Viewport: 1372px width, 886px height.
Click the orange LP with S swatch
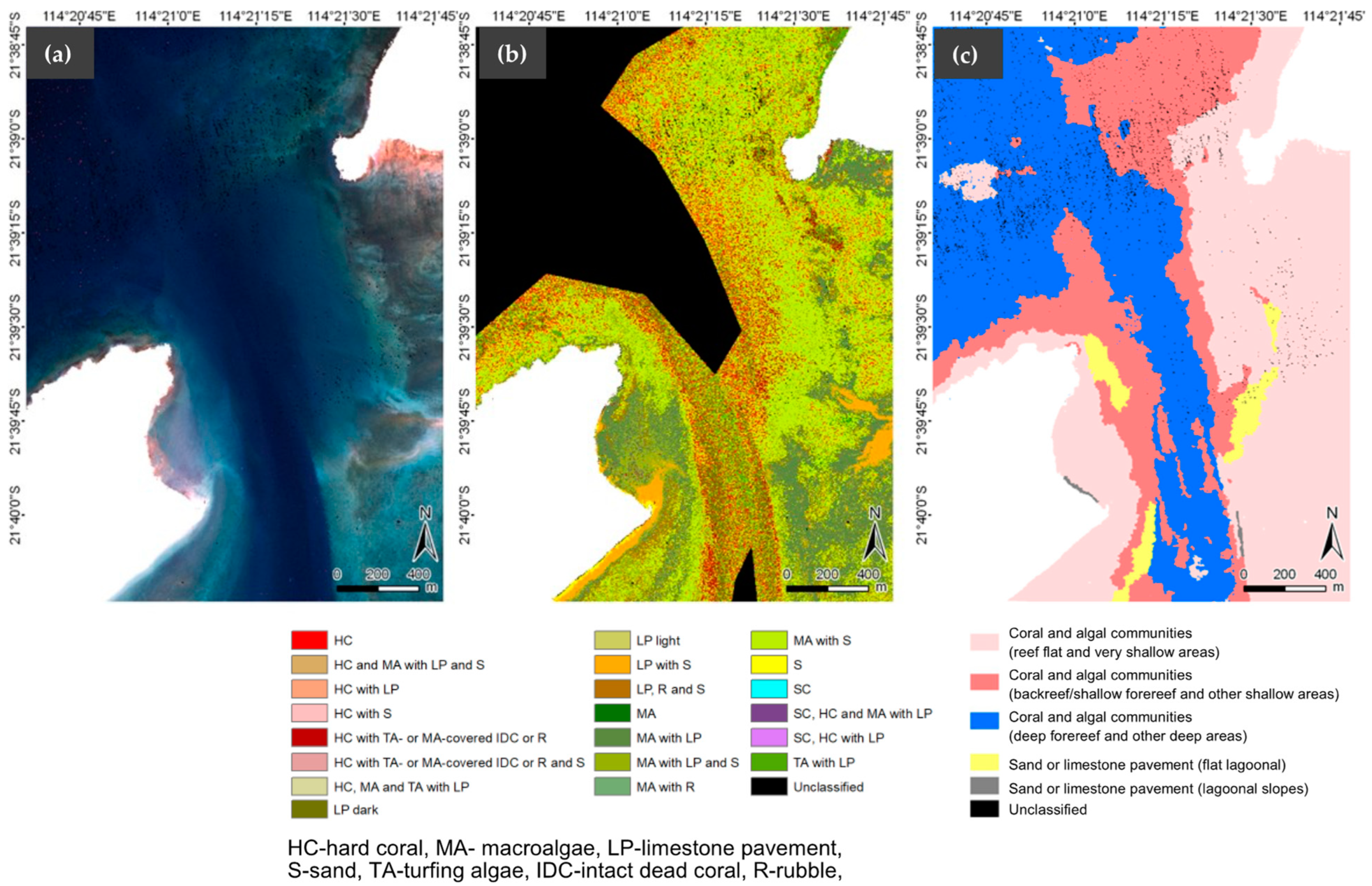tap(612, 664)
